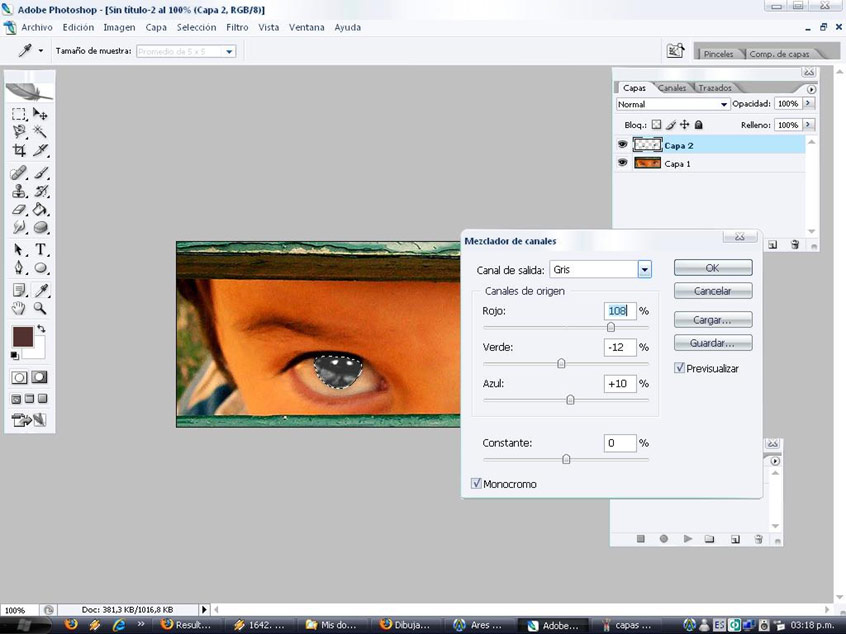The height and width of the screenshot is (634, 846).
Task: Click the Guardar button in Mezclador de canales
Action: tap(712, 342)
